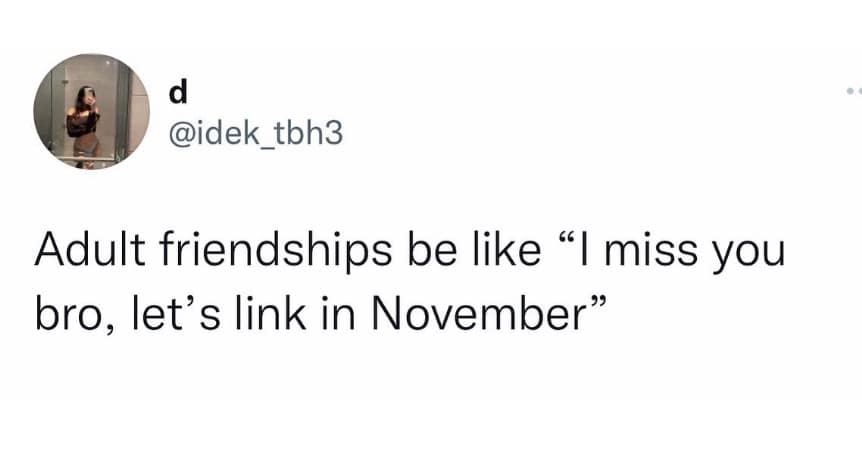Open the @idek_tbh3 profile handle
The height and width of the screenshot is (476, 862).
(x=256, y=134)
